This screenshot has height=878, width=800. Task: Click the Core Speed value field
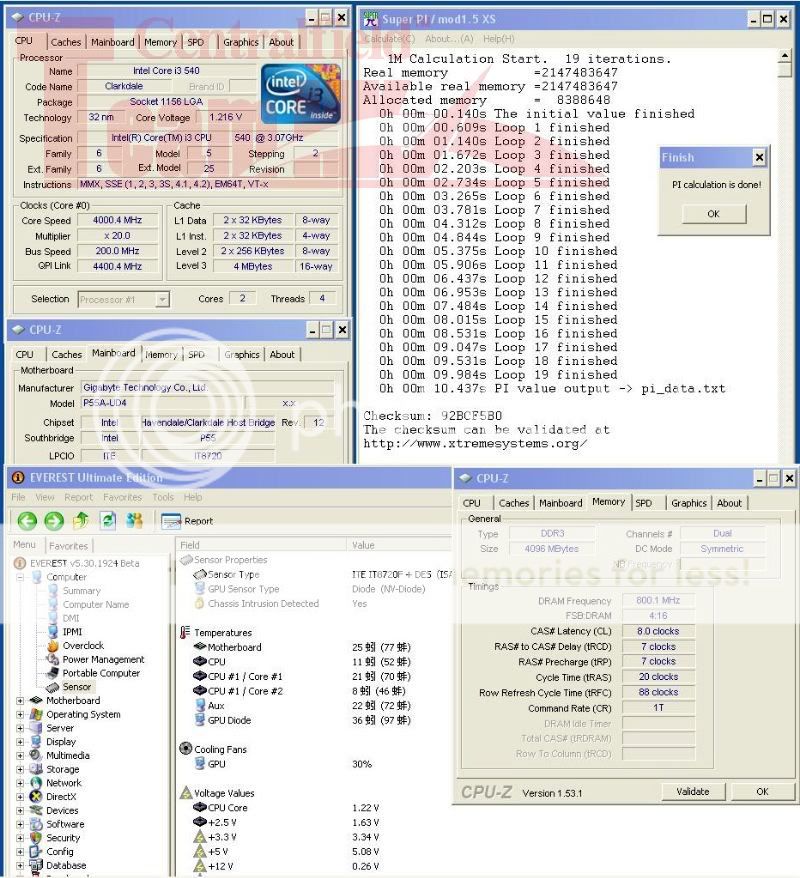click(117, 220)
